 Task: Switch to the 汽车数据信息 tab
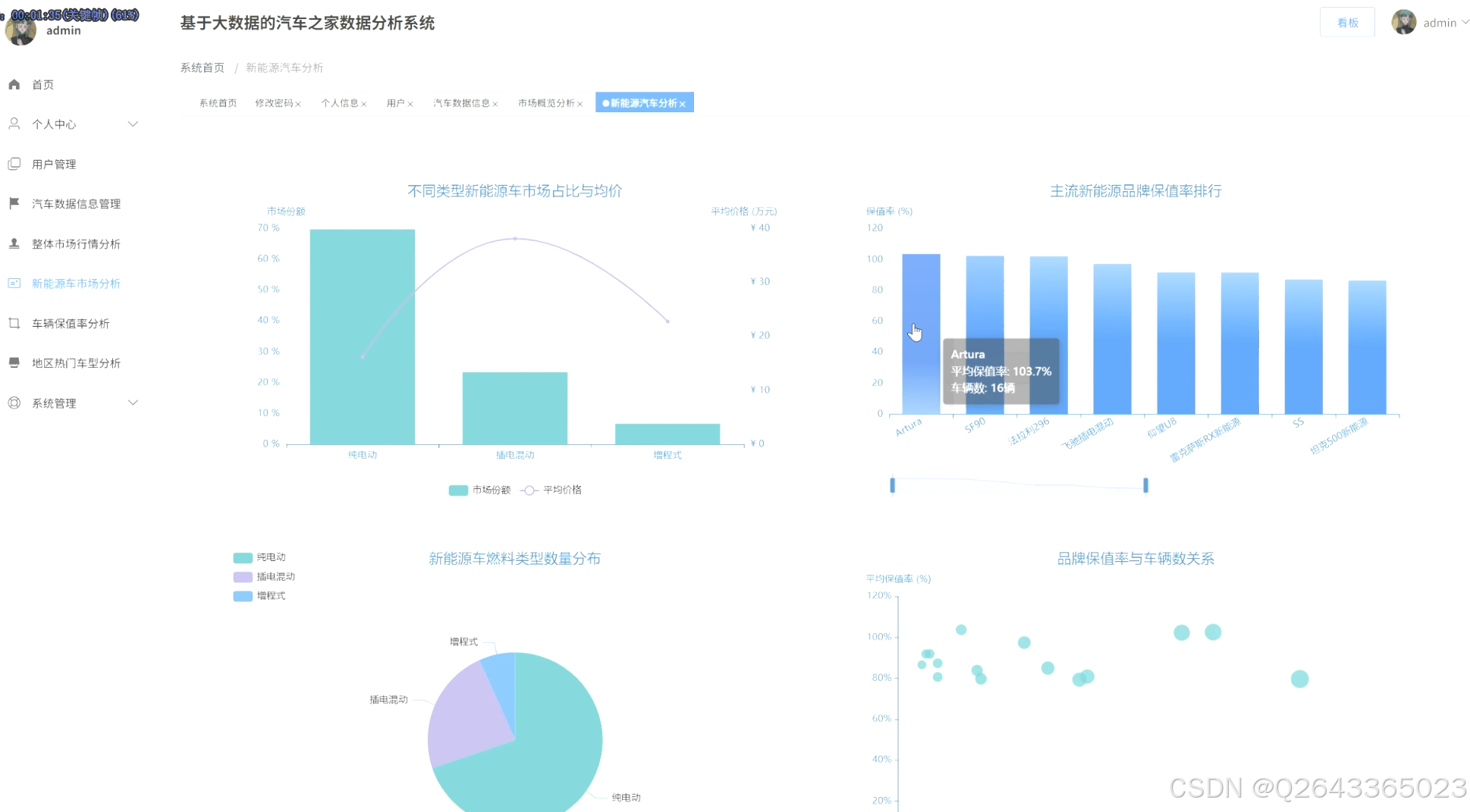pos(462,103)
